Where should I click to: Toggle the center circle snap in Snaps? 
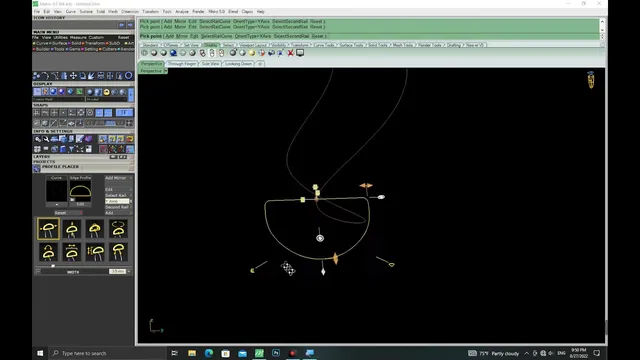coord(90,113)
